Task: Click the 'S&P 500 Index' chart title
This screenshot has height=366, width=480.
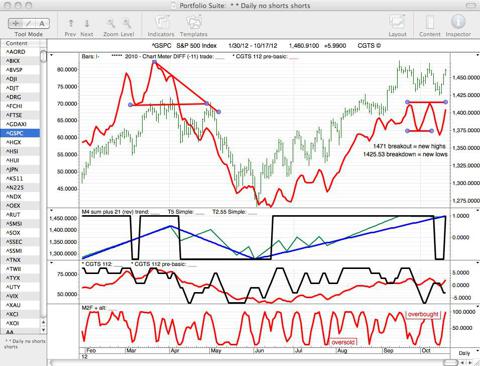Action: [196, 46]
